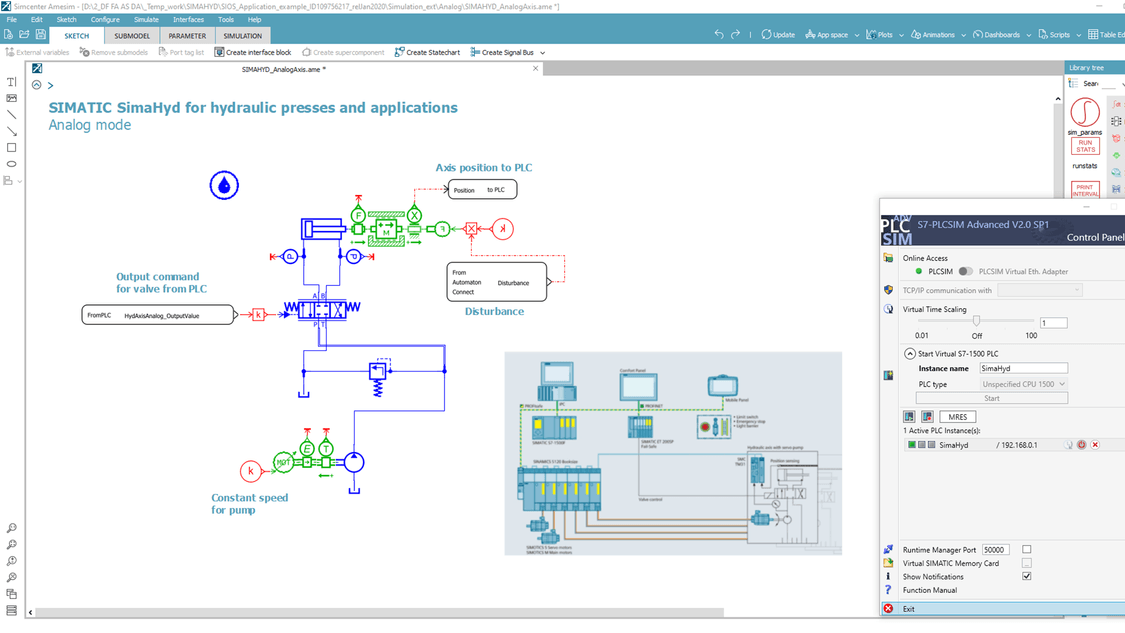Open the Dashboards dropdown arrow
The height and width of the screenshot is (633, 1125).
click(1029, 35)
